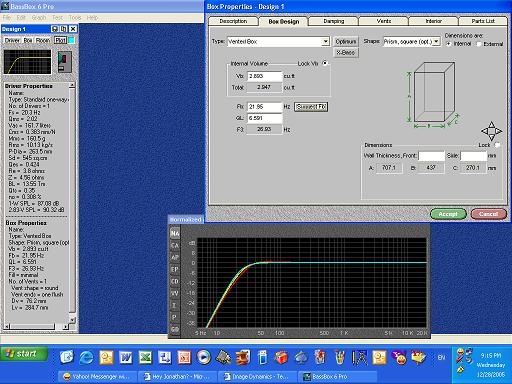Viewport: 512px width, 384px height.
Task: Click the four-arrow box orientation control
Action: (x=491, y=131)
